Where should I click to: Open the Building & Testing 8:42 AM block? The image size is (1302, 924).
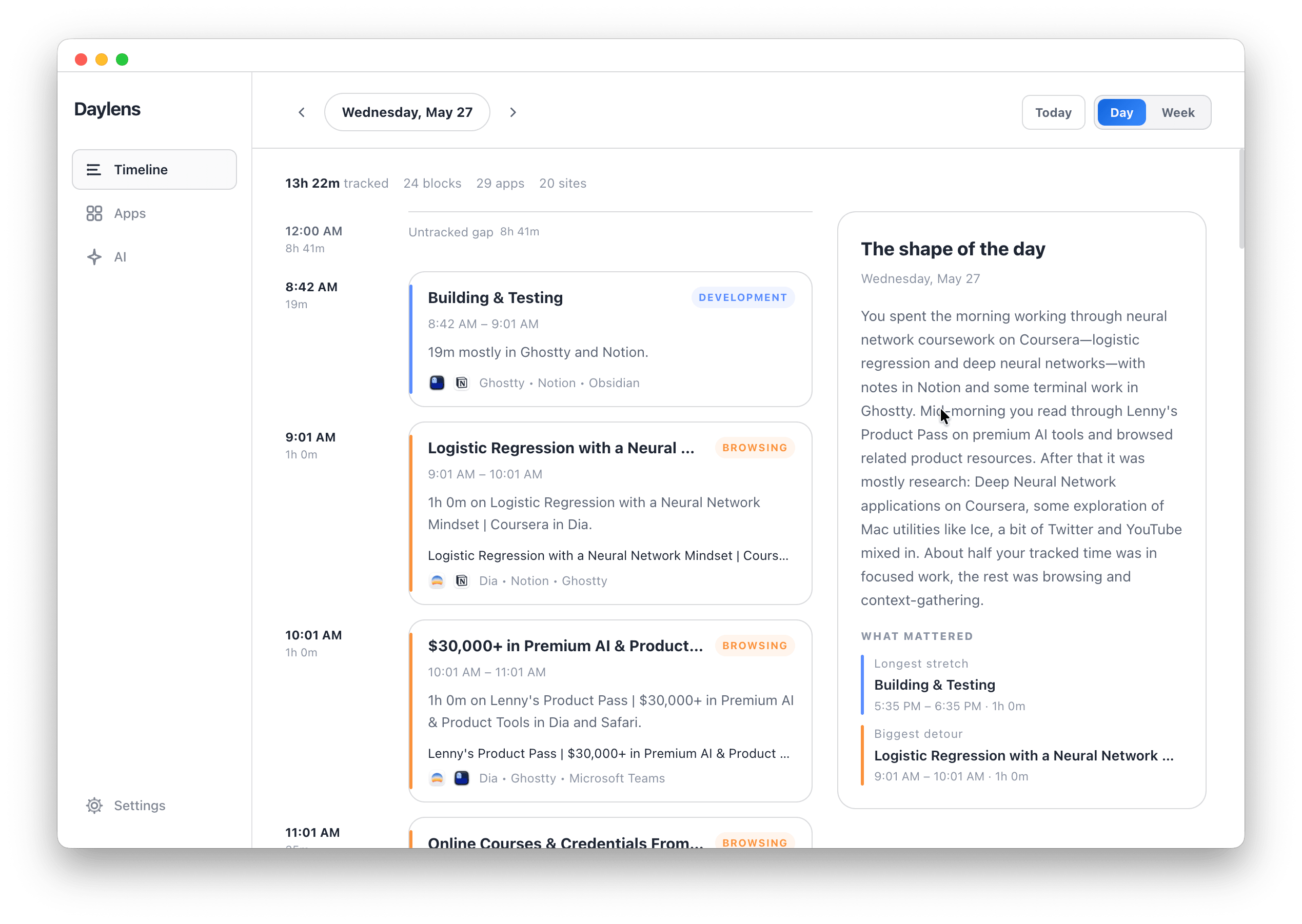click(610, 339)
